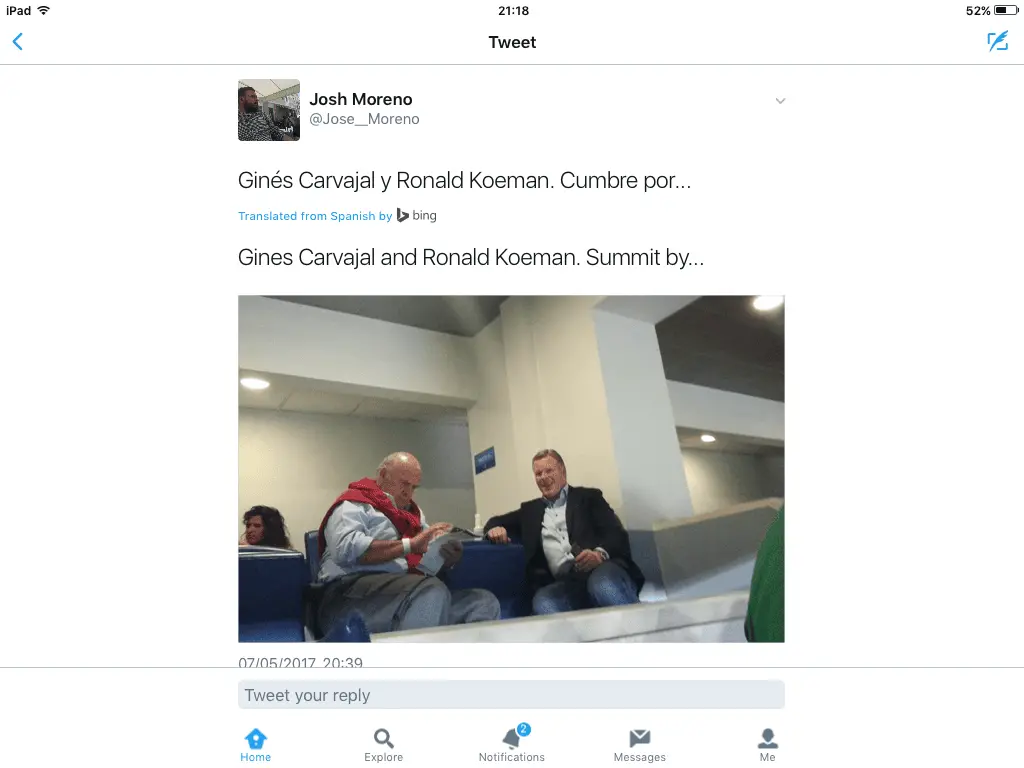1024x768 pixels.
Task: Open the tweet options chevron
Action: (780, 101)
